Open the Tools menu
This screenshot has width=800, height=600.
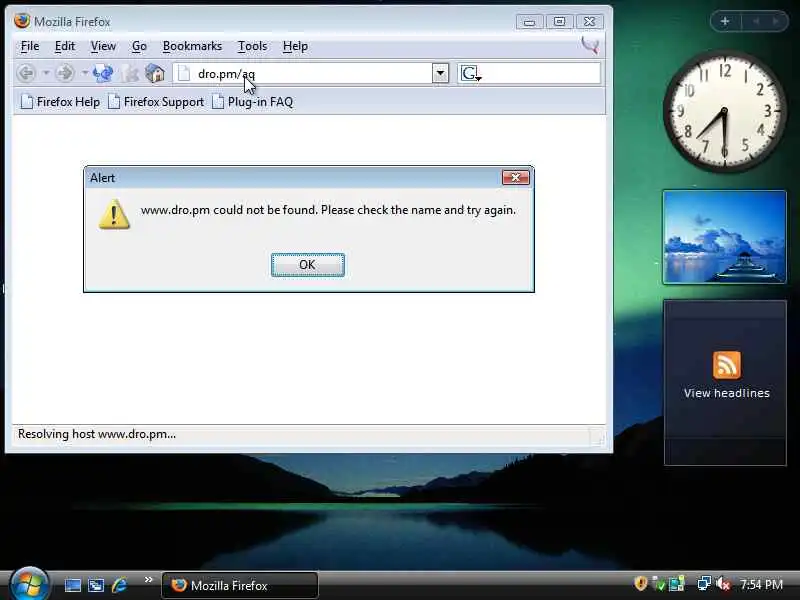pyautogui.click(x=253, y=46)
